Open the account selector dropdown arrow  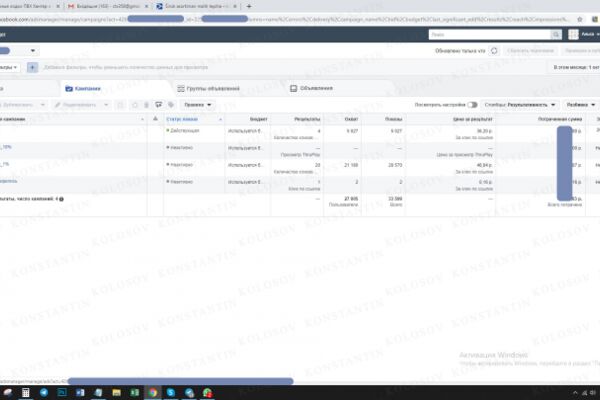click(33, 51)
